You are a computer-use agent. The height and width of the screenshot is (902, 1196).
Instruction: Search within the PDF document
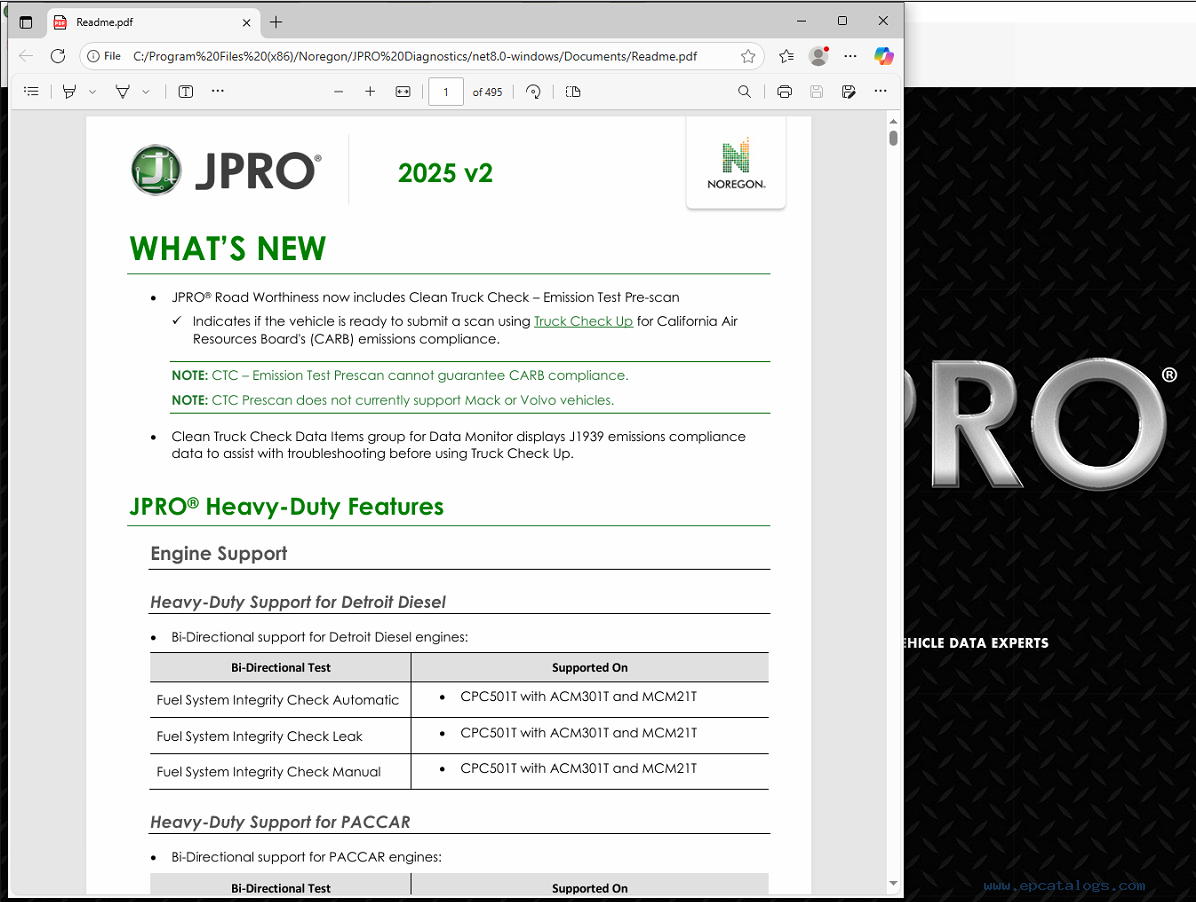tap(744, 91)
